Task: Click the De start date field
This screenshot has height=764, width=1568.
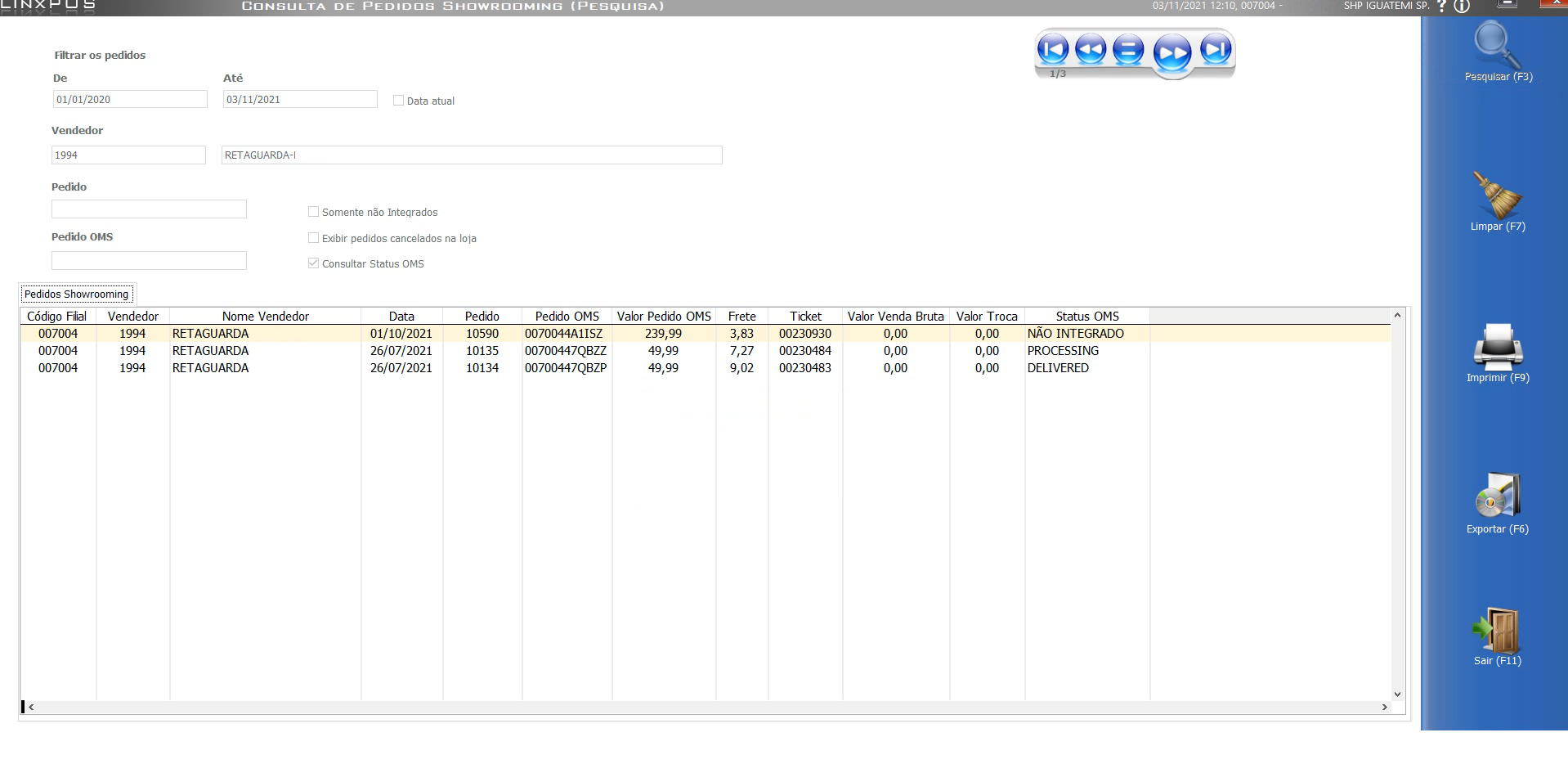Action: [x=130, y=99]
